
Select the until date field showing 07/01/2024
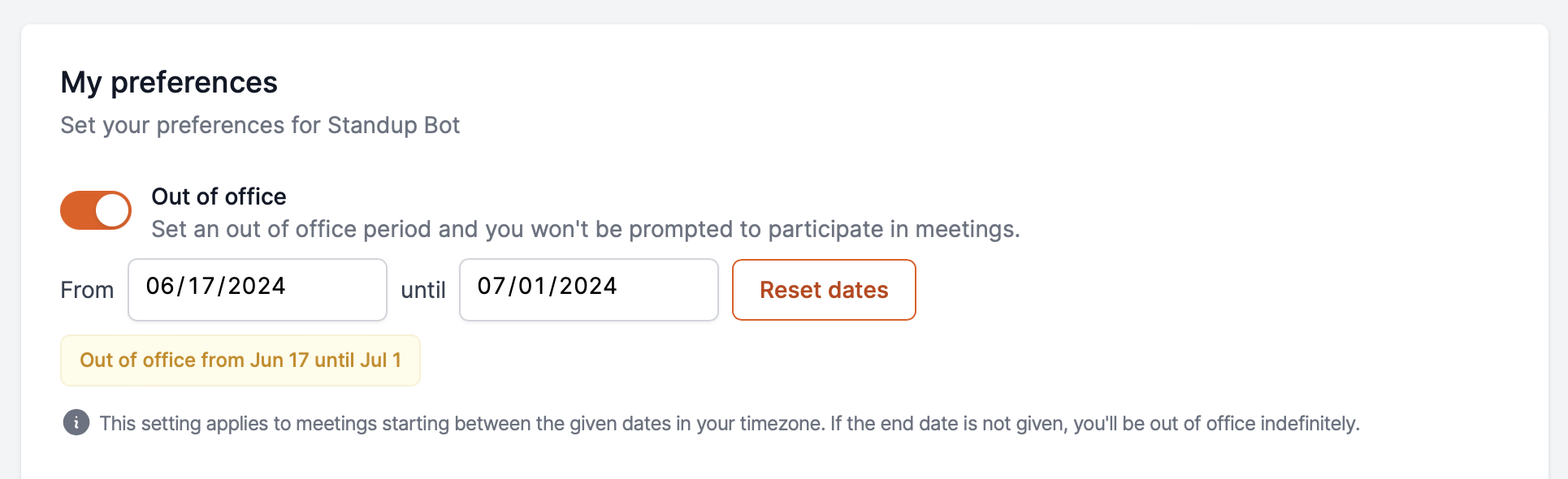point(587,290)
